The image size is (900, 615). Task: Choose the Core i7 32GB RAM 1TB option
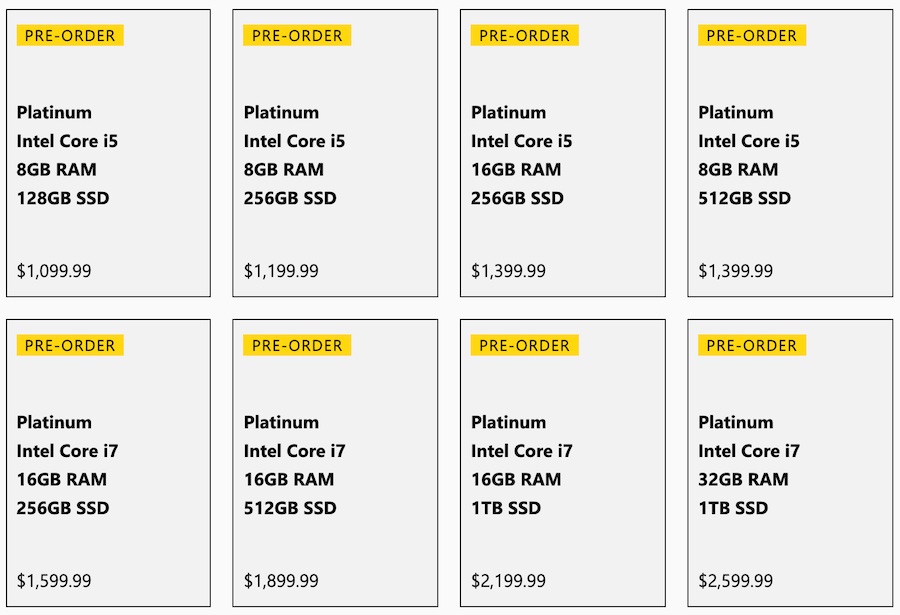click(789, 465)
